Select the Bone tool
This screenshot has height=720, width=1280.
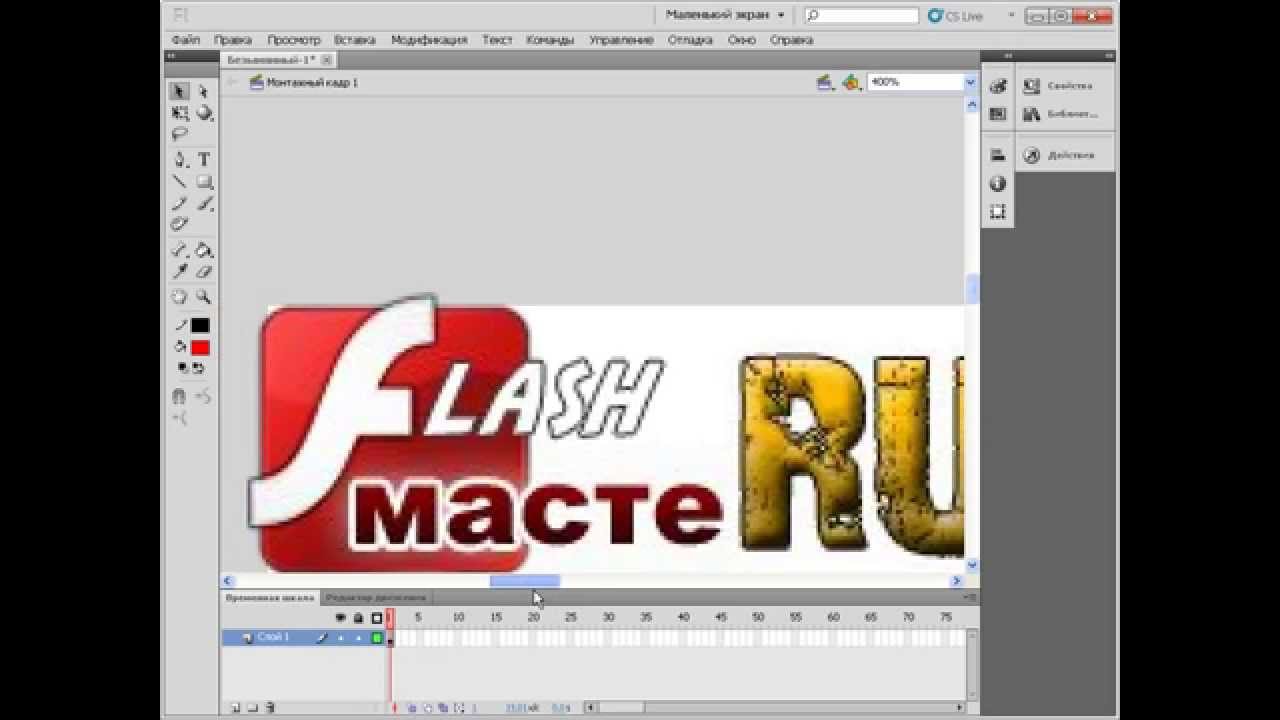[x=180, y=249]
